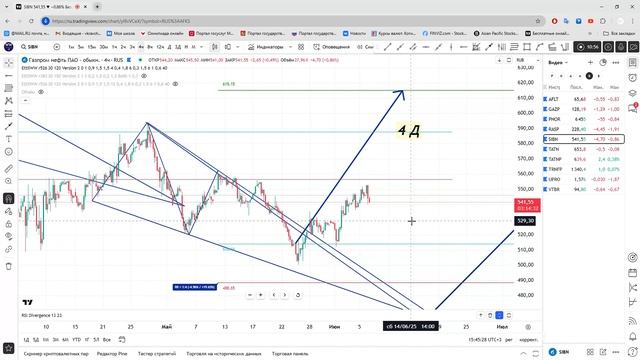The height and width of the screenshot is (360, 640).
Task: Select the Все date range
Action: pos(107,340)
